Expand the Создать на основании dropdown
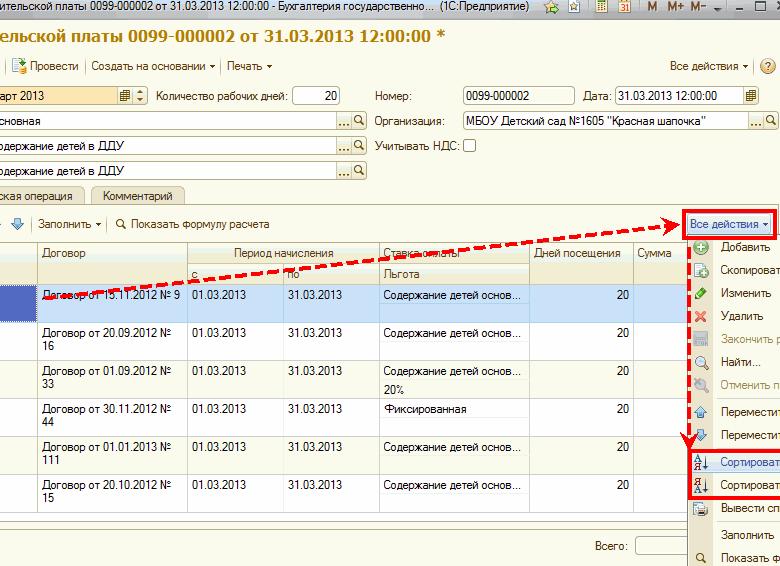The image size is (780, 566). 153,66
